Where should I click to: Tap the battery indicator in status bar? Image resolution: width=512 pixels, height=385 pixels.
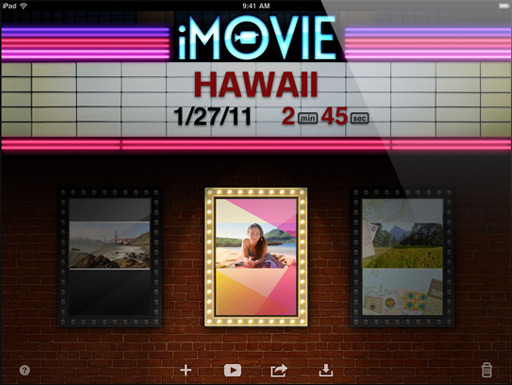point(503,6)
